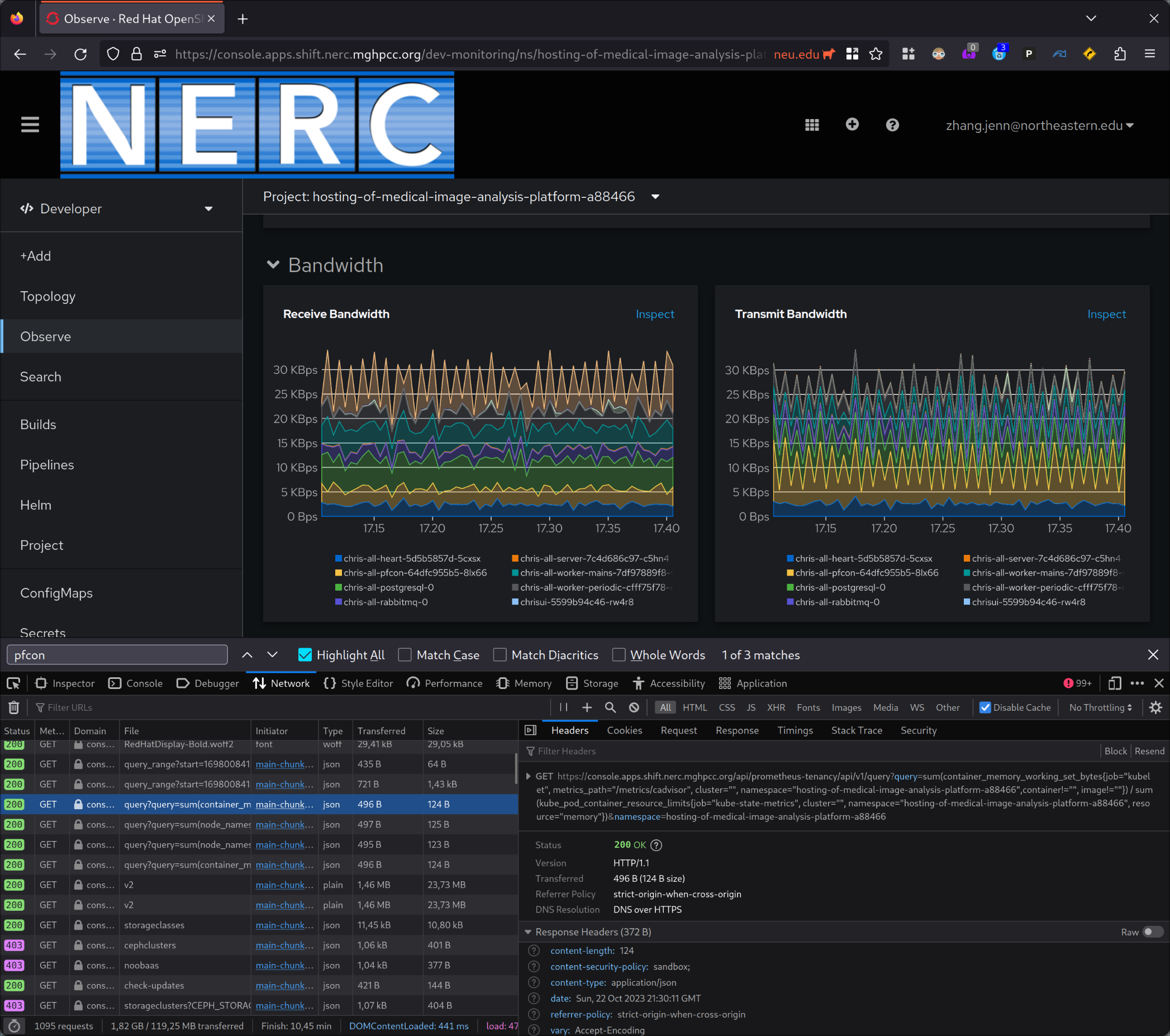Open main-chunk initiator link for cephclusters

point(284,945)
